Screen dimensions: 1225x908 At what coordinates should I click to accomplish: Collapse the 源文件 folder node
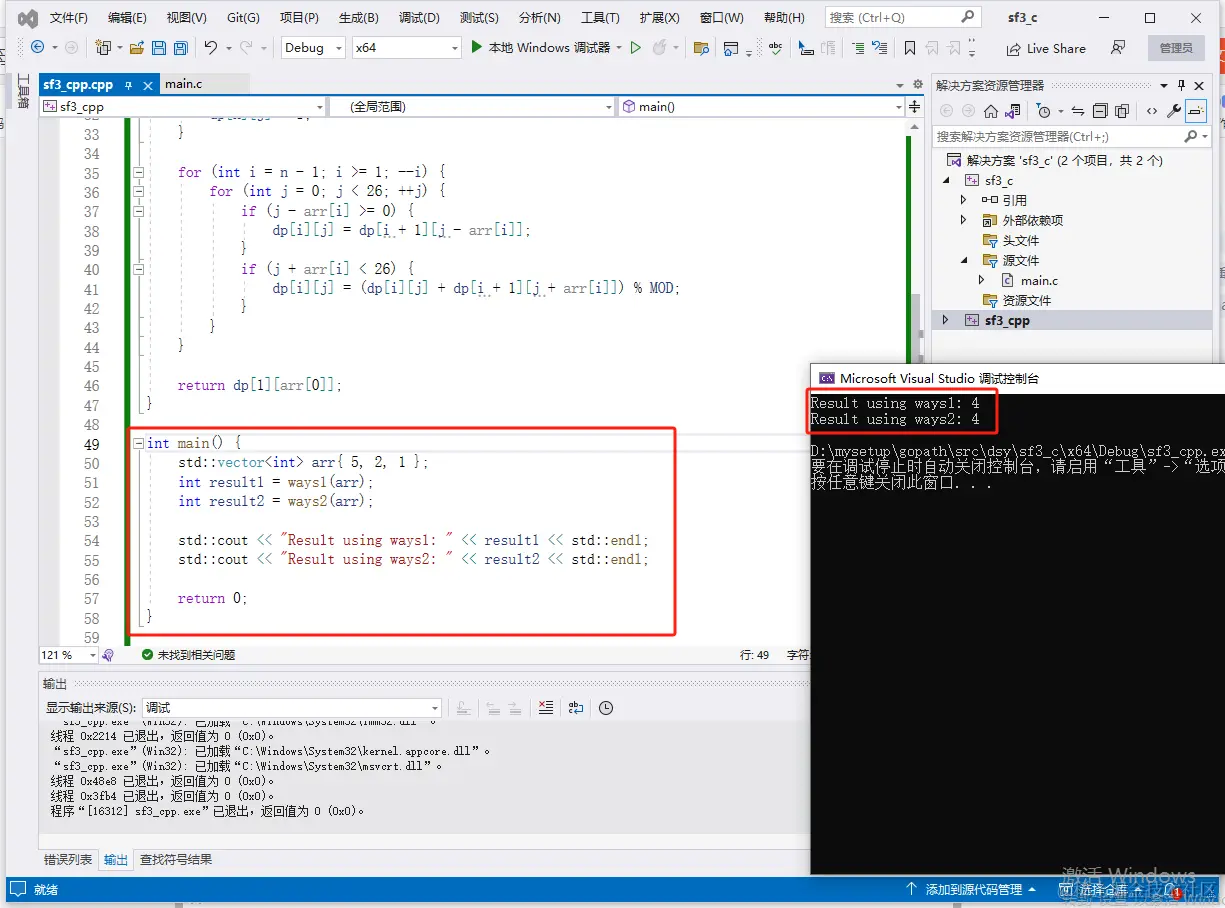(x=964, y=260)
